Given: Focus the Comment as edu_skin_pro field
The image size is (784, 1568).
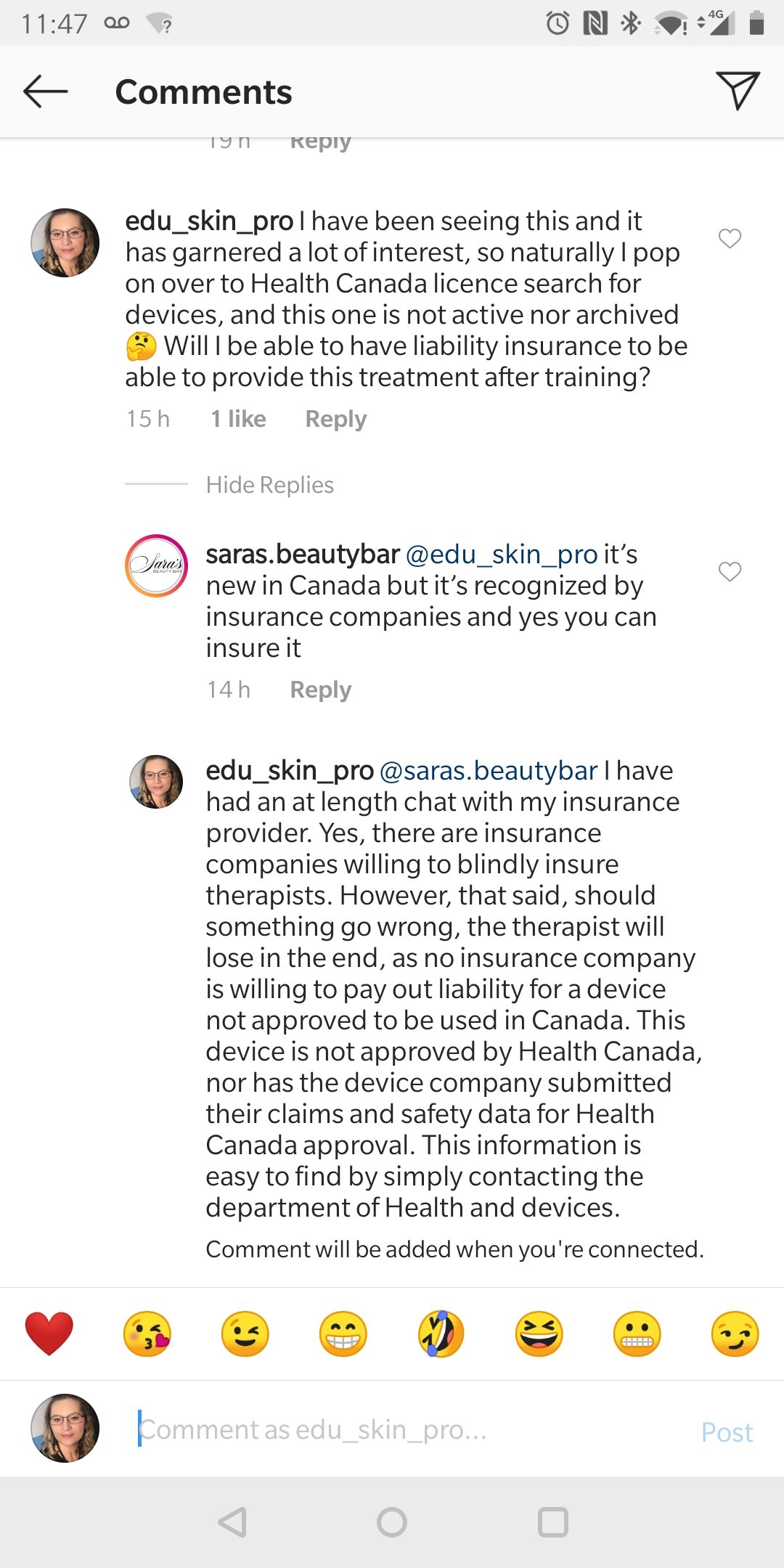Looking at the screenshot, I should [x=407, y=1430].
